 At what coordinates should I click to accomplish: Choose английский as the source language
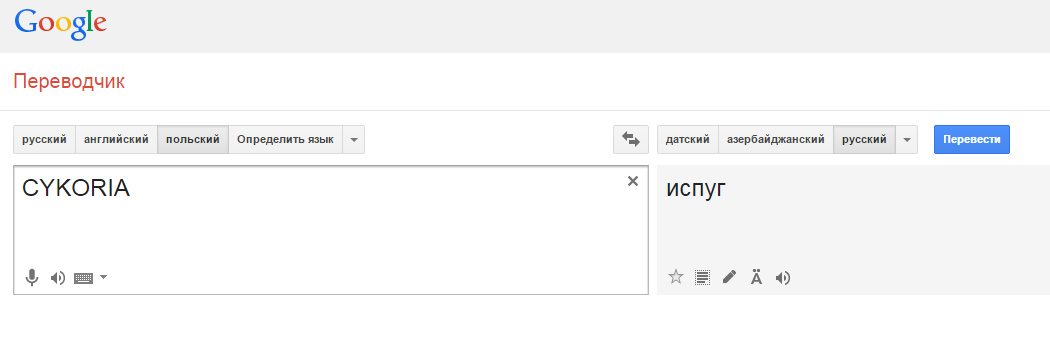click(117, 140)
